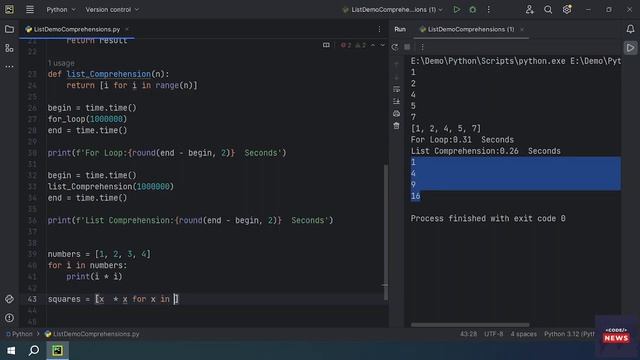Open the Problems tool window
The width and height of the screenshot is (640, 360).
9,318
